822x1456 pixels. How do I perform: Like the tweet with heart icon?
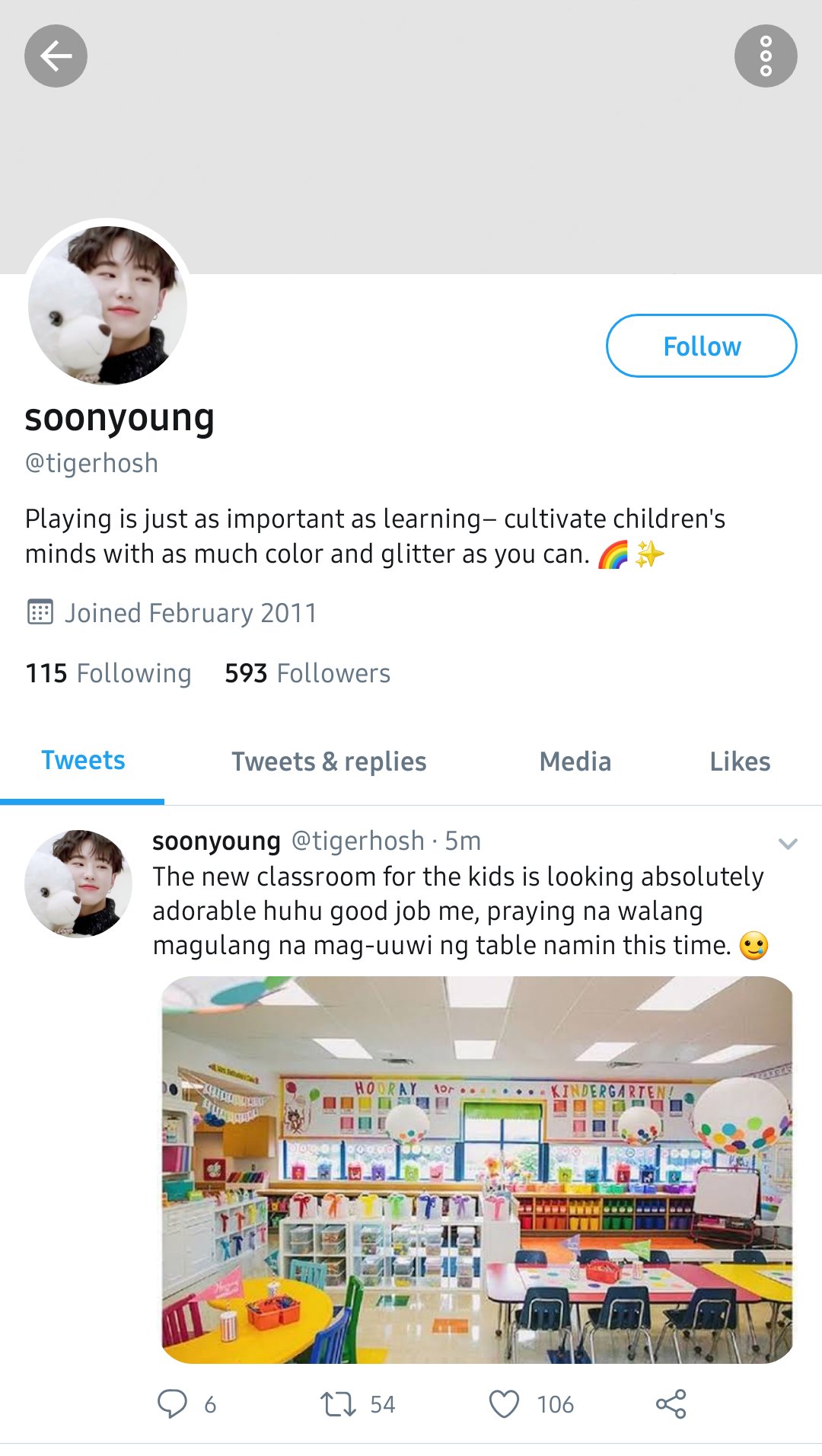click(x=504, y=1403)
